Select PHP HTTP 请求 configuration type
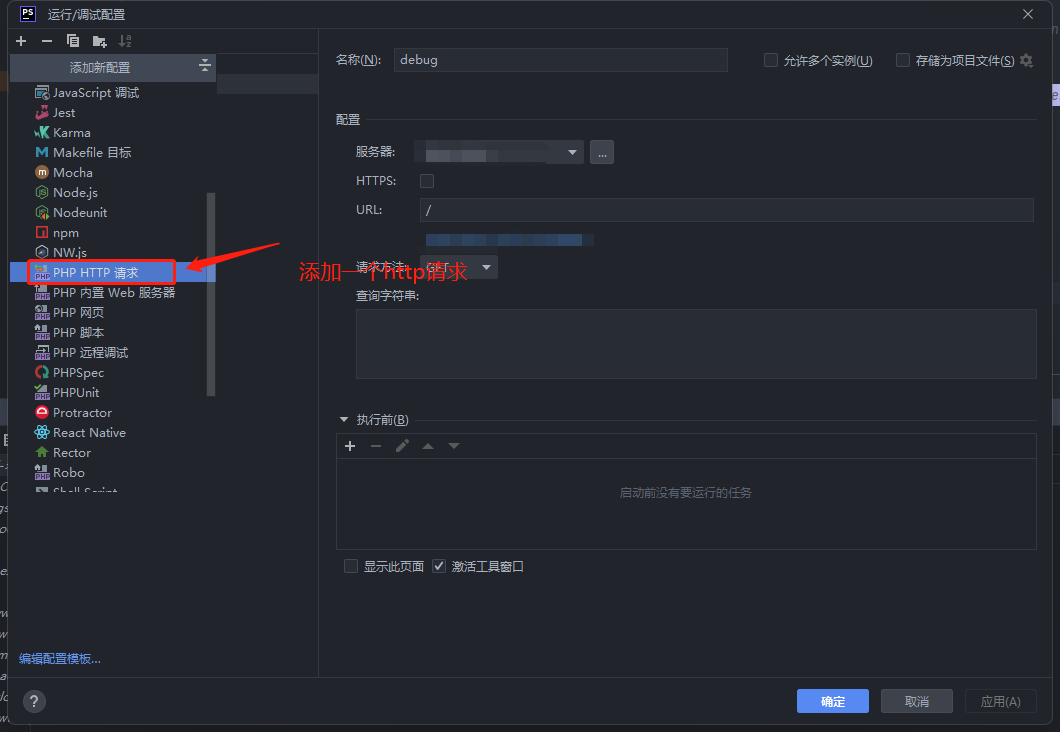 112,272
